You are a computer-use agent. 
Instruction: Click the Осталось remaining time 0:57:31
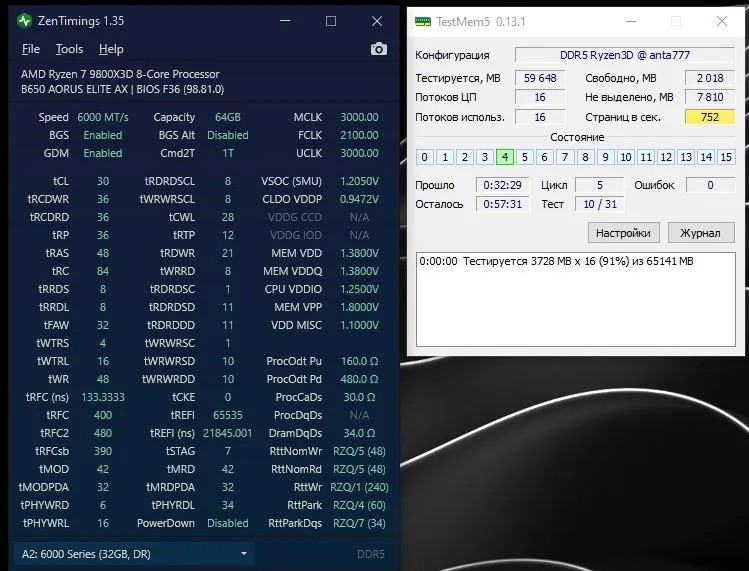pyautogui.click(x=503, y=204)
